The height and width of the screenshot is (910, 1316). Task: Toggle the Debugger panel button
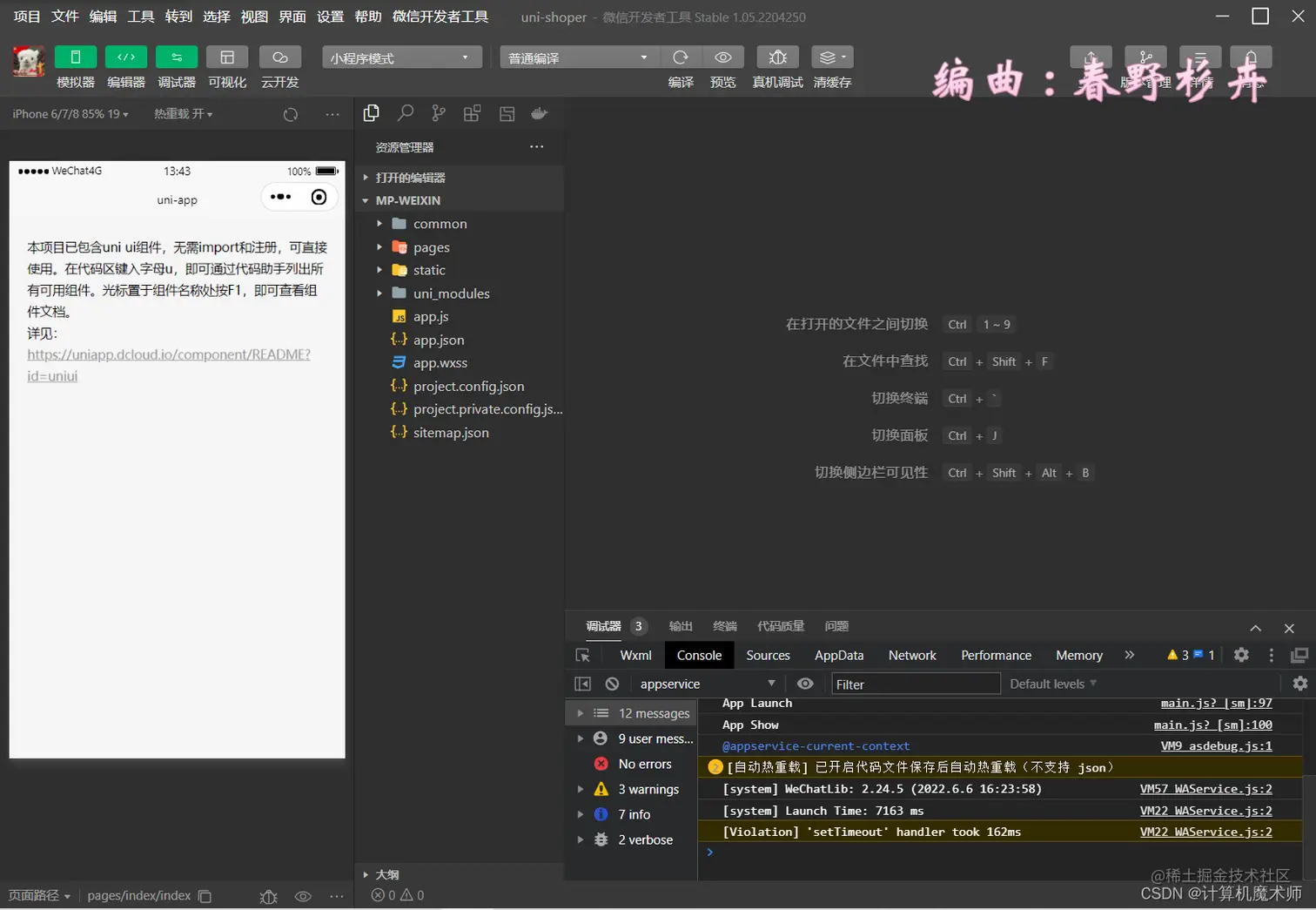pos(177,57)
